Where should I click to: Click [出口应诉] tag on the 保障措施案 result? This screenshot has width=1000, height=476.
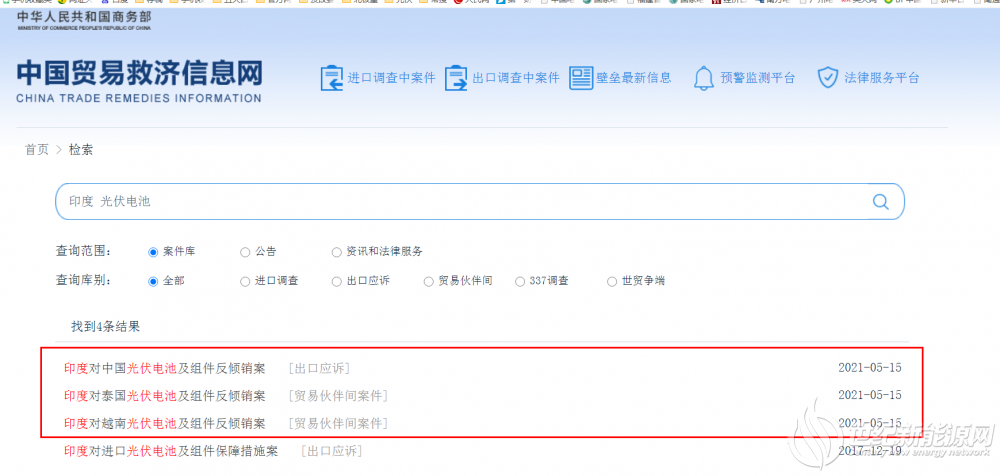click(332, 451)
